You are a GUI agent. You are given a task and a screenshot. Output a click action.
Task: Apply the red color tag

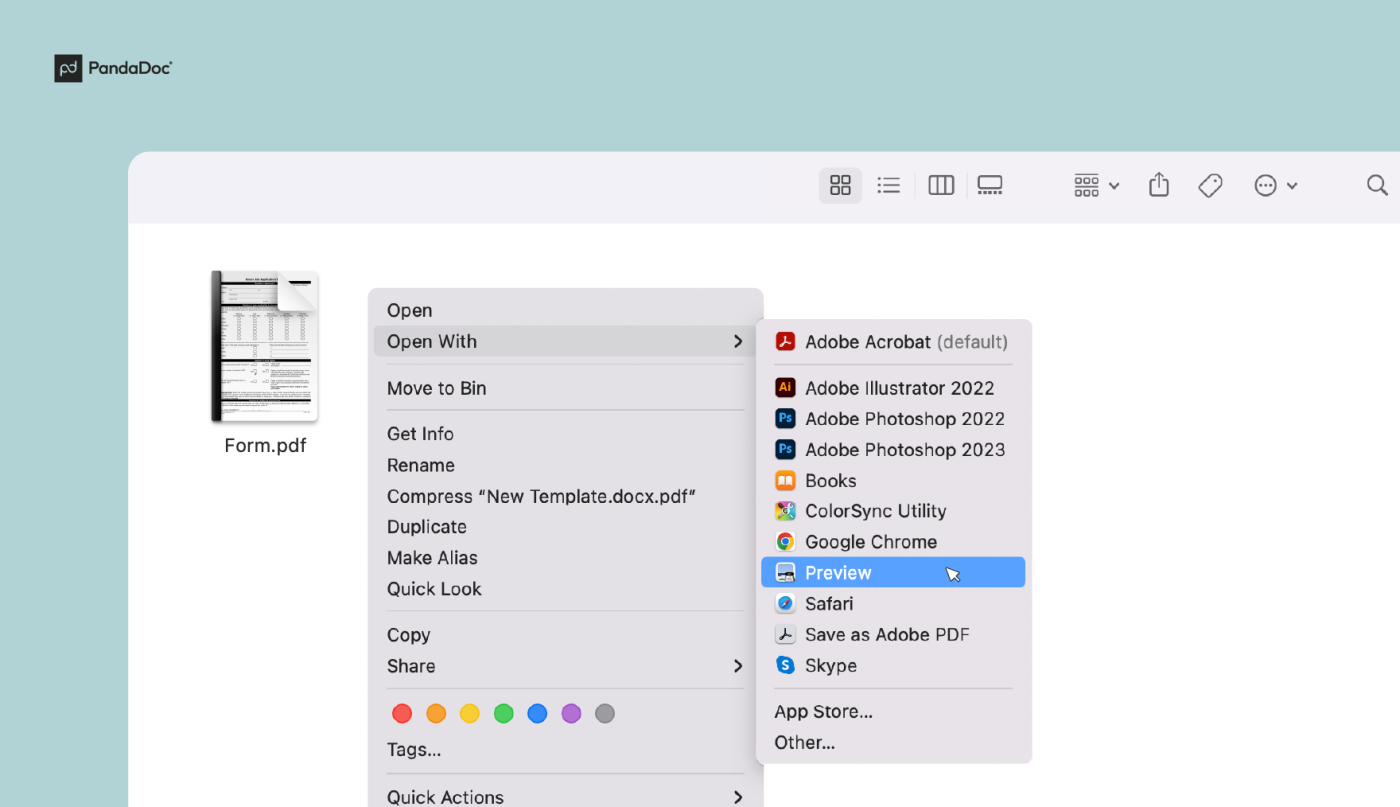coord(402,714)
